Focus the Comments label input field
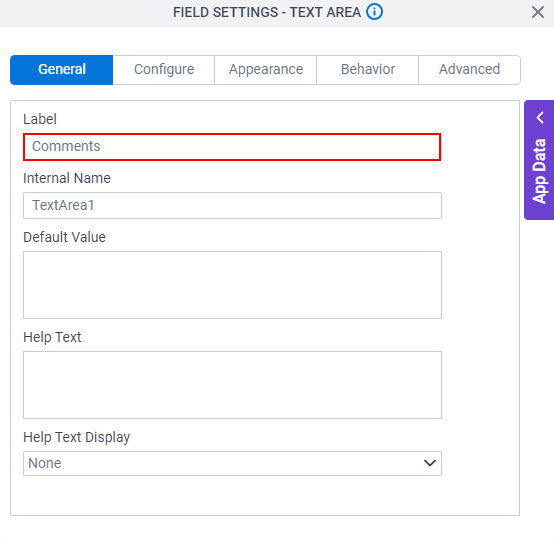The image size is (554, 542). 232,147
